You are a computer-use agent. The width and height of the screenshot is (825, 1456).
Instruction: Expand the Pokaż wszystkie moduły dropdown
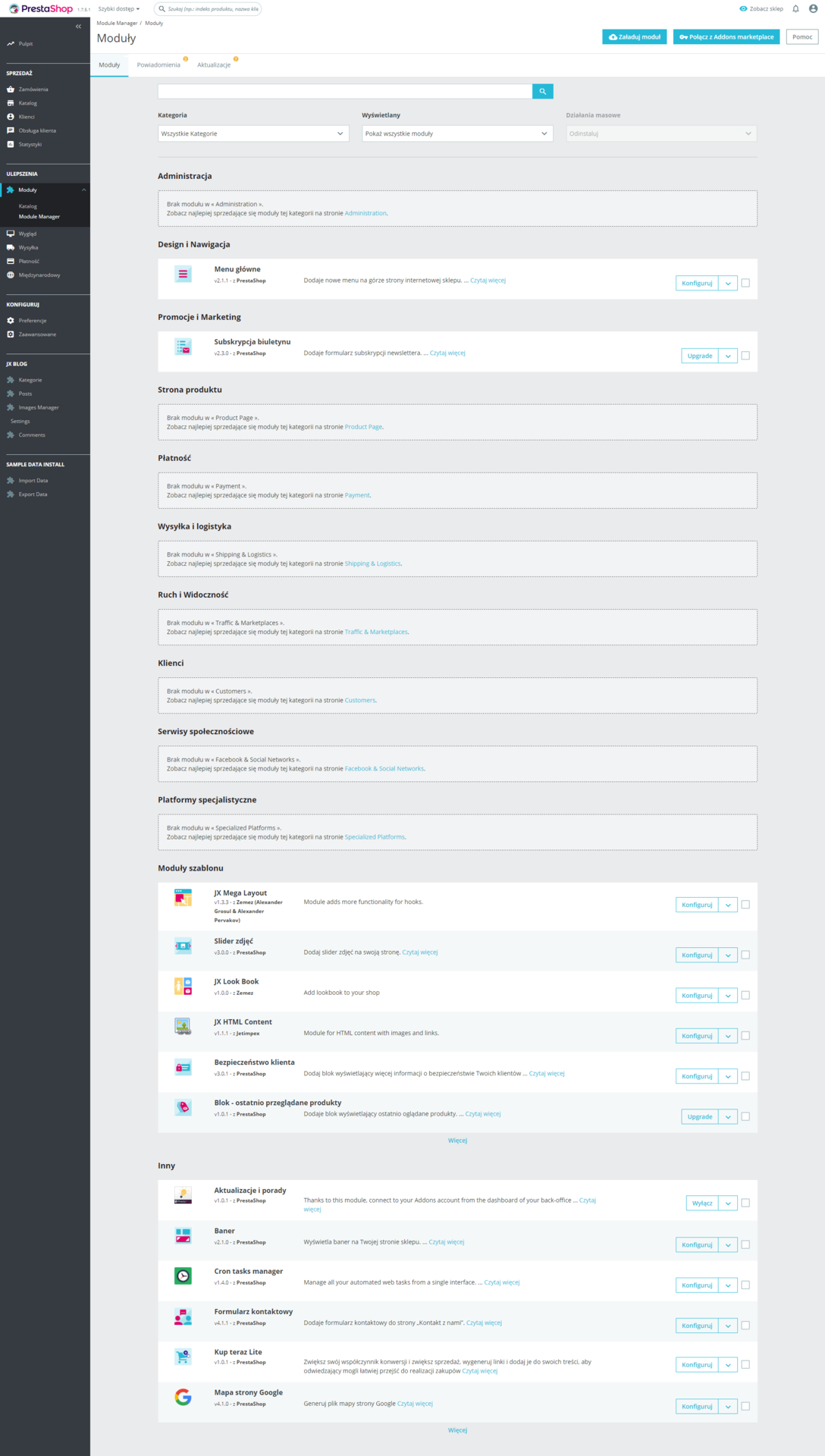(457, 133)
